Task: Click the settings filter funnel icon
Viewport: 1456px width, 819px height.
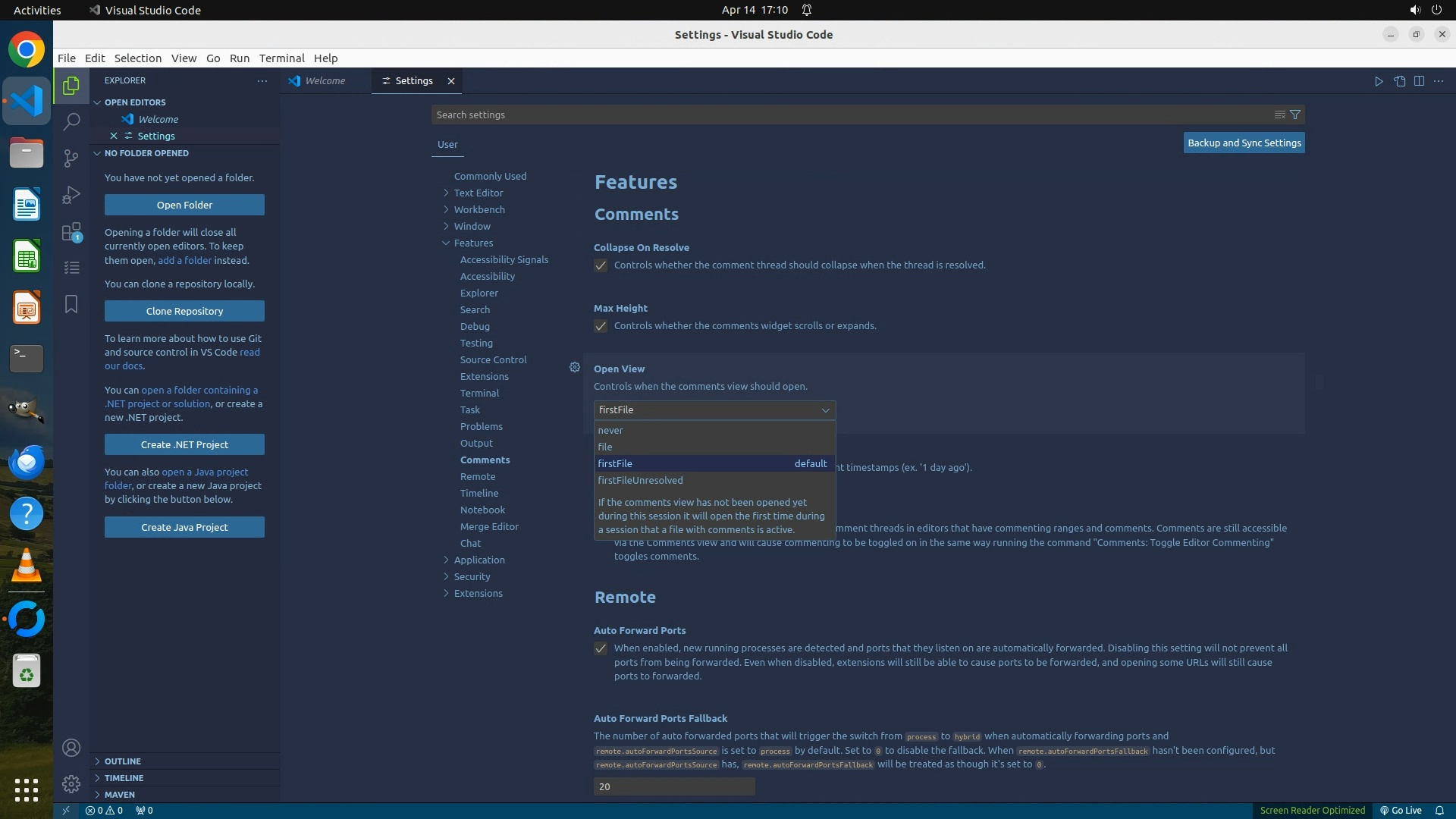Action: [x=1295, y=115]
